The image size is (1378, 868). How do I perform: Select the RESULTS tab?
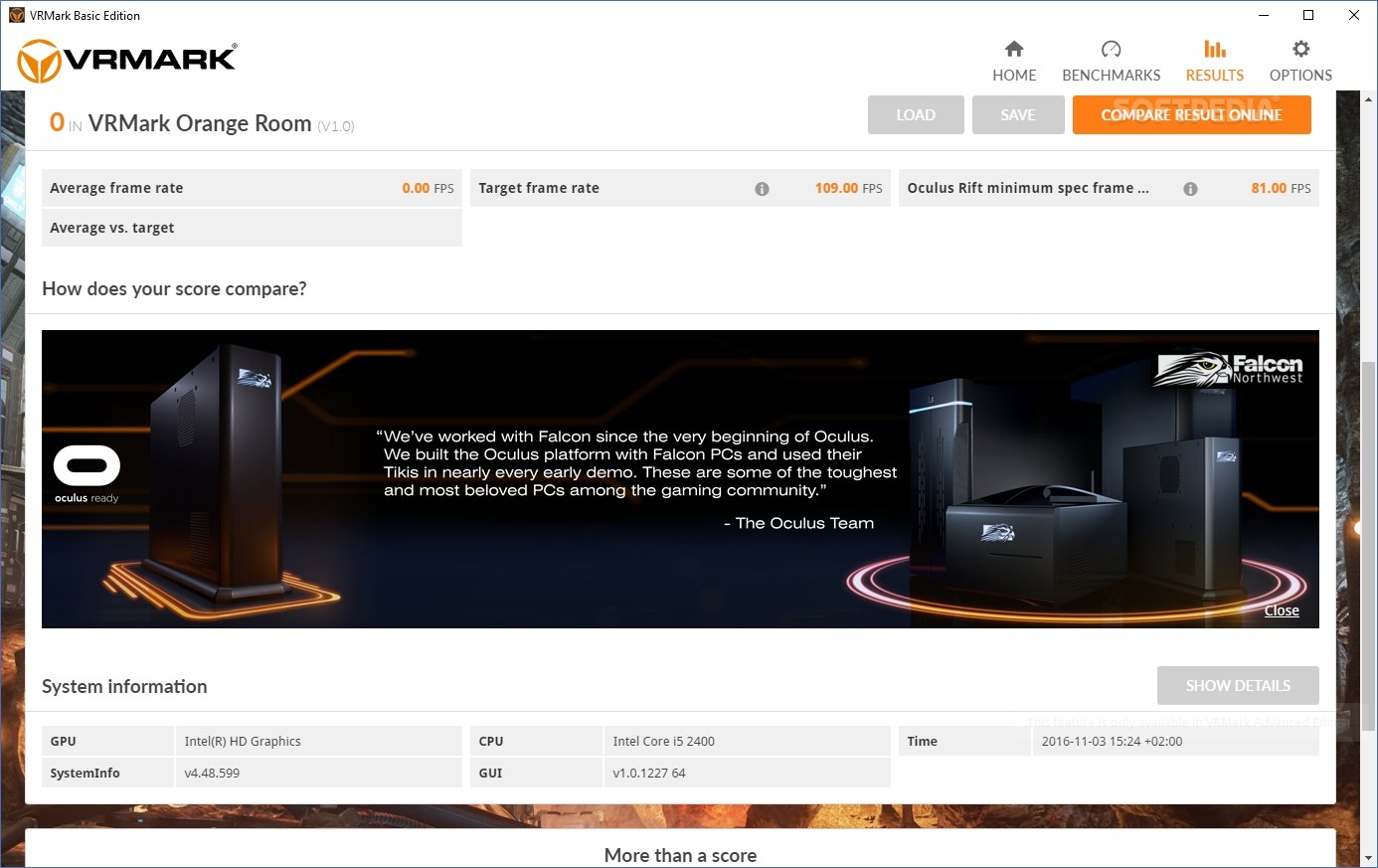pos(1214,62)
